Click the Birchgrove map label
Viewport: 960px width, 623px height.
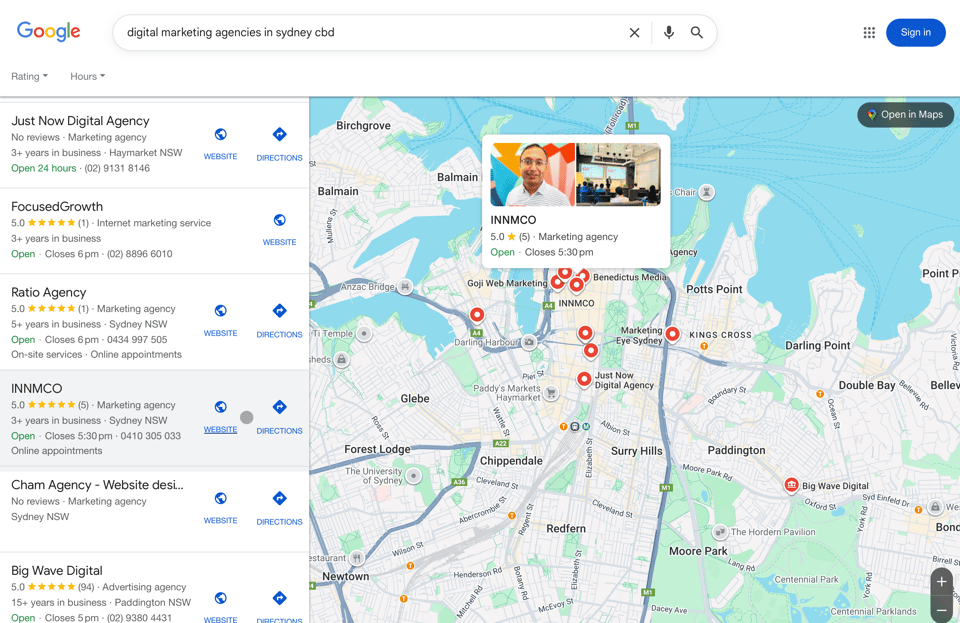point(363,125)
